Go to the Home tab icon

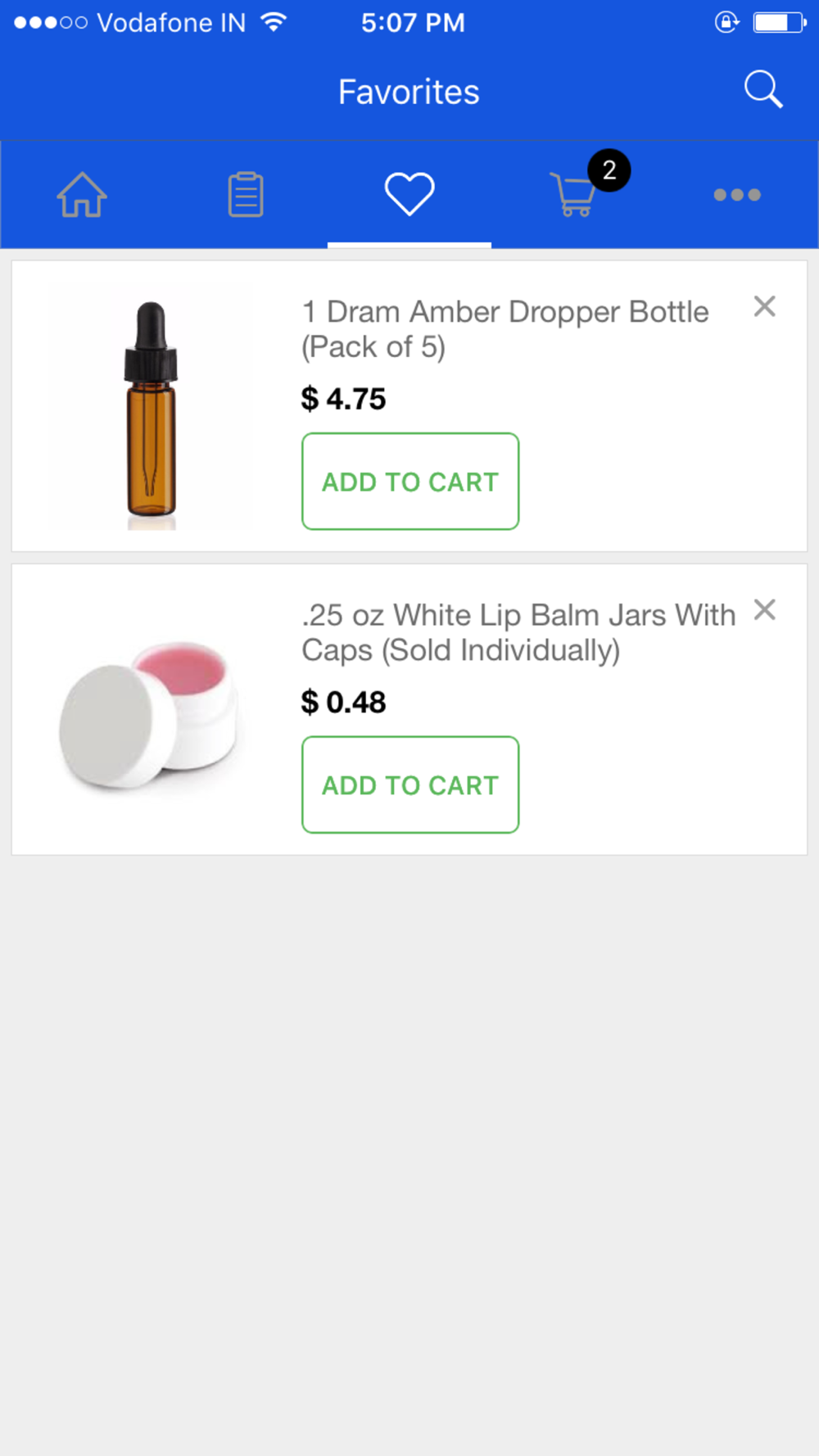pos(82,195)
